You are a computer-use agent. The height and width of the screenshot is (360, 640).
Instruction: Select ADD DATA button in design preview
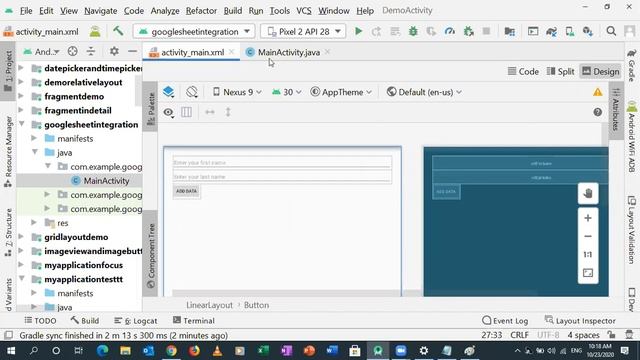[x=187, y=191]
